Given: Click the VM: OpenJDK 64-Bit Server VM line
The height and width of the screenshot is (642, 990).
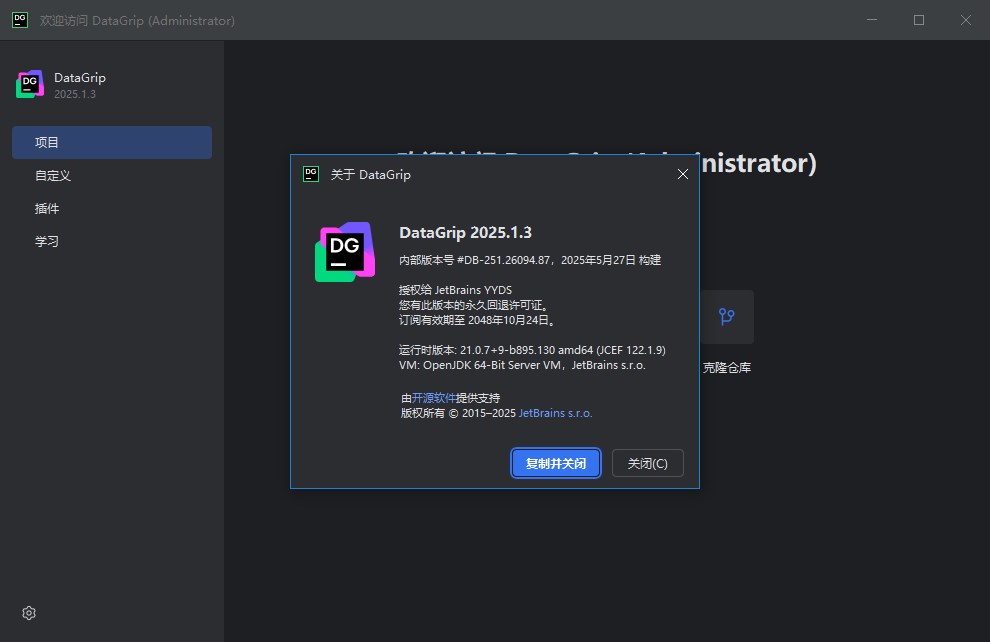Looking at the screenshot, I should [522, 365].
